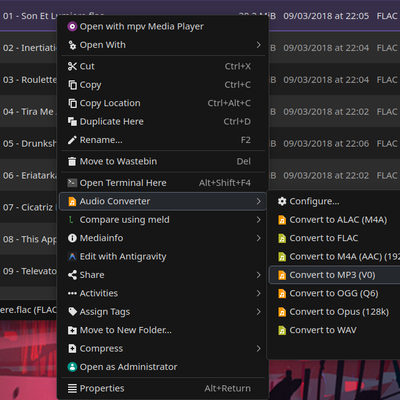Expand the Assign Tags submenu arrow

258,312
